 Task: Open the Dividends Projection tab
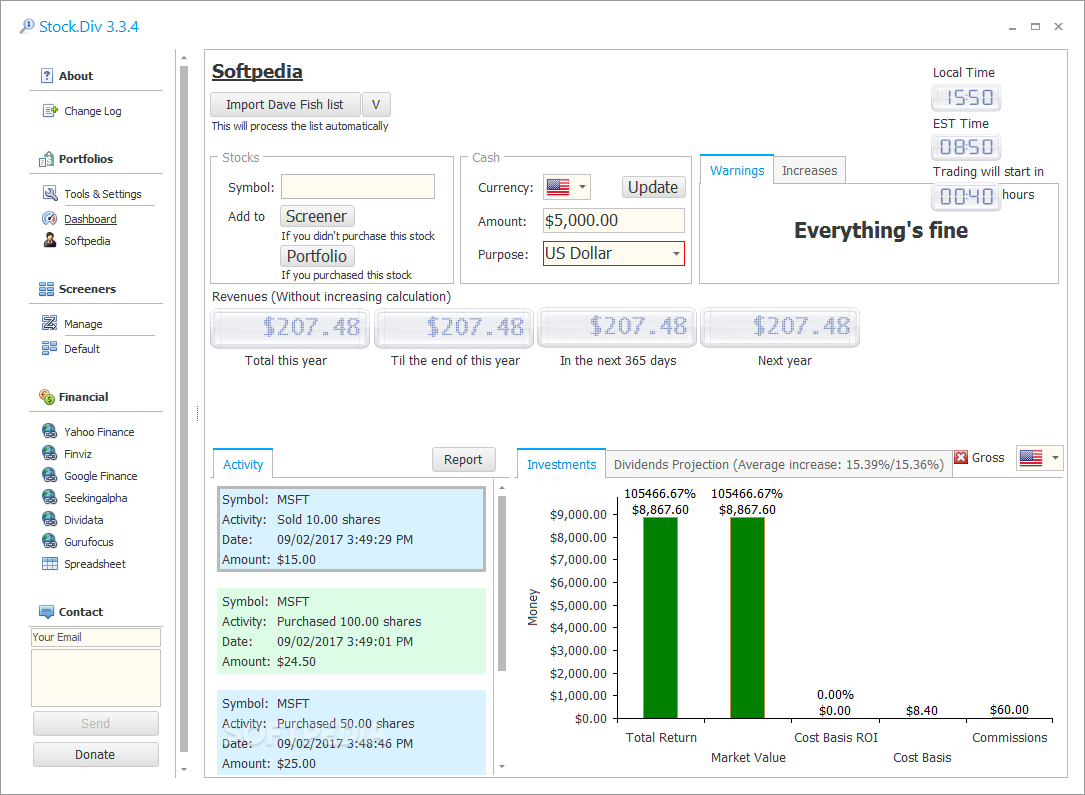point(778,464)
